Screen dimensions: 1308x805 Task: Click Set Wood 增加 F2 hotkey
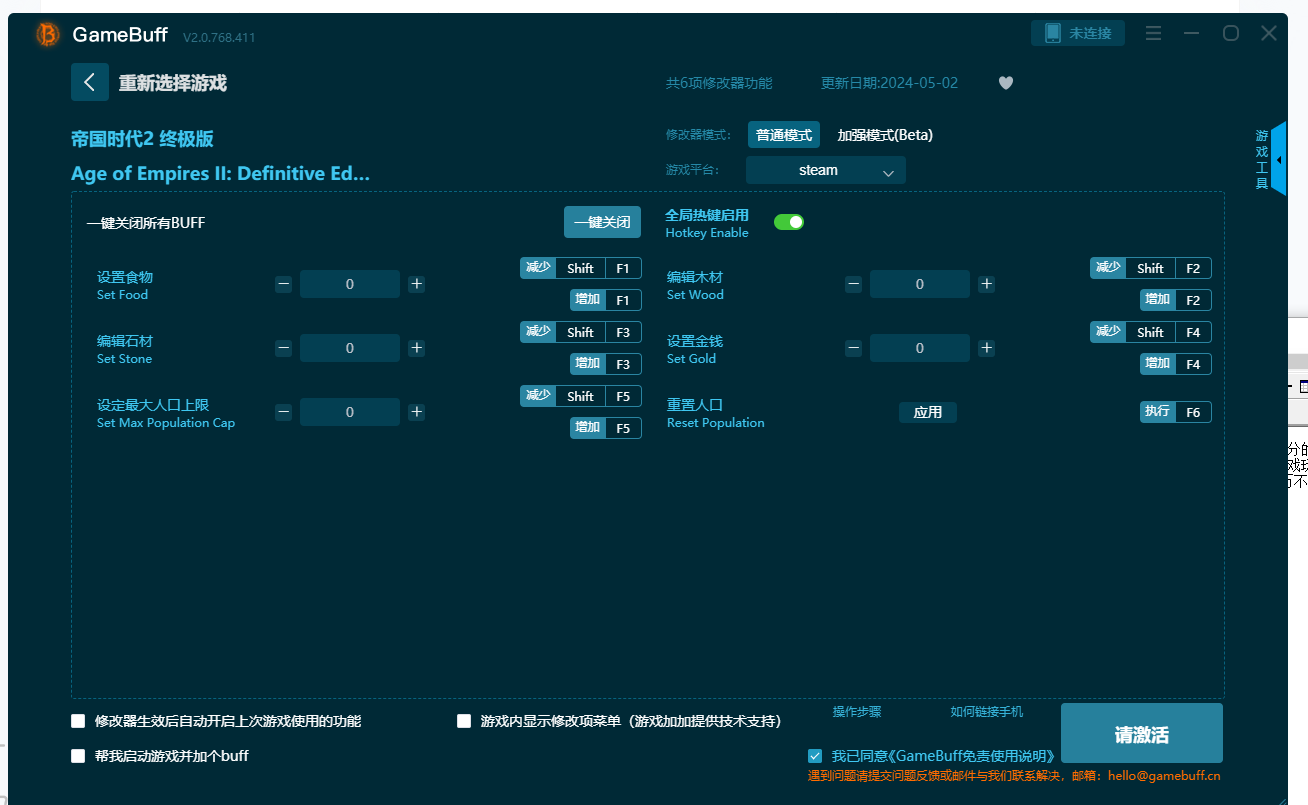pos(1176,300)
